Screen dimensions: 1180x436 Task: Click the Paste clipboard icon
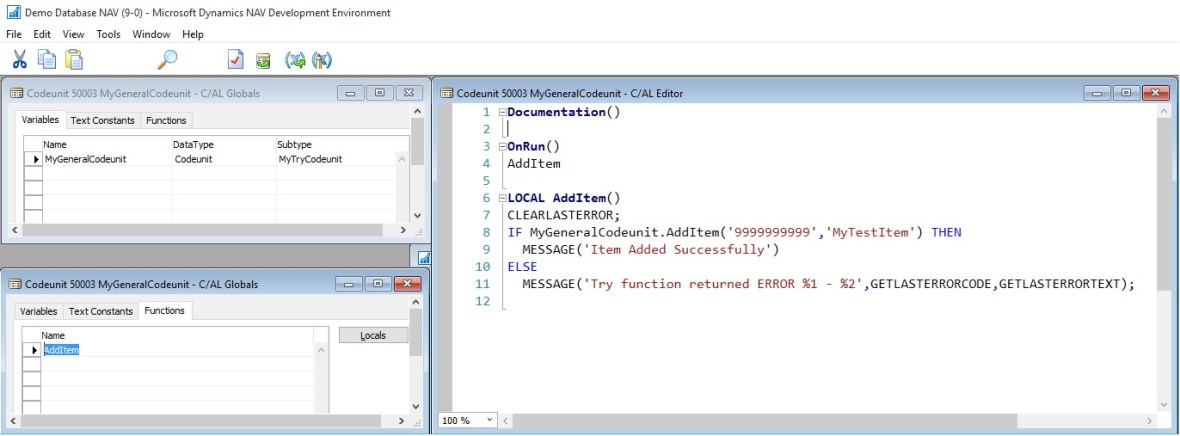point(75,60)
